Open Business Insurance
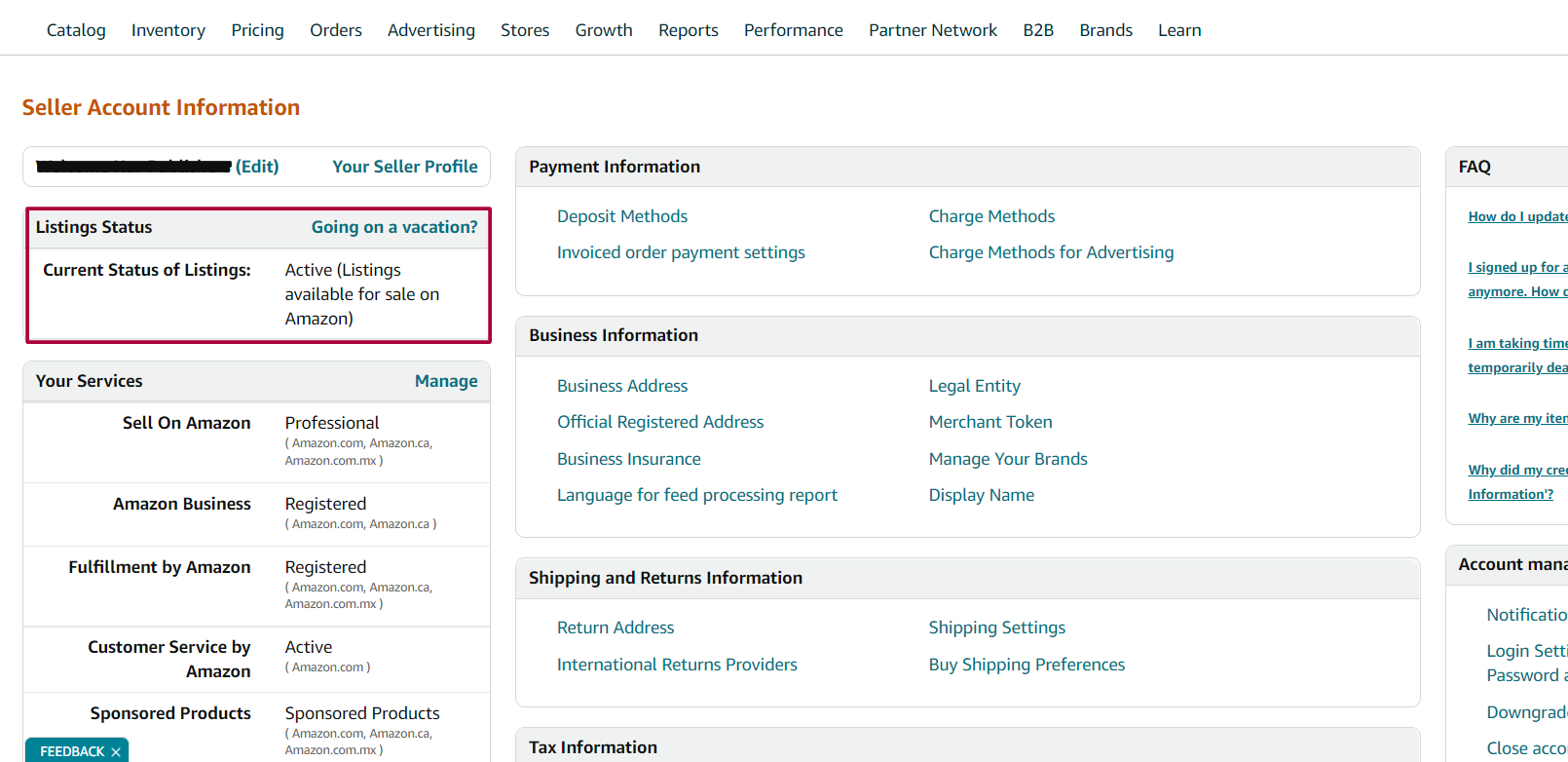This screenshot has width=1568, height=762. (629, 459)
